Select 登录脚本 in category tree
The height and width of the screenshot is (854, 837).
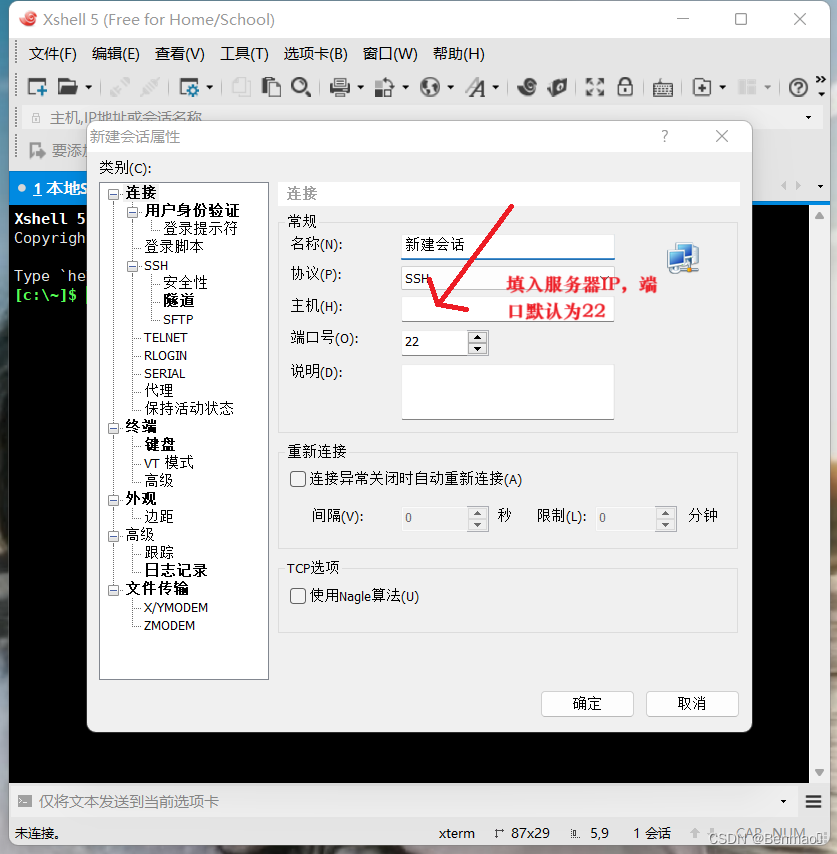174,246
